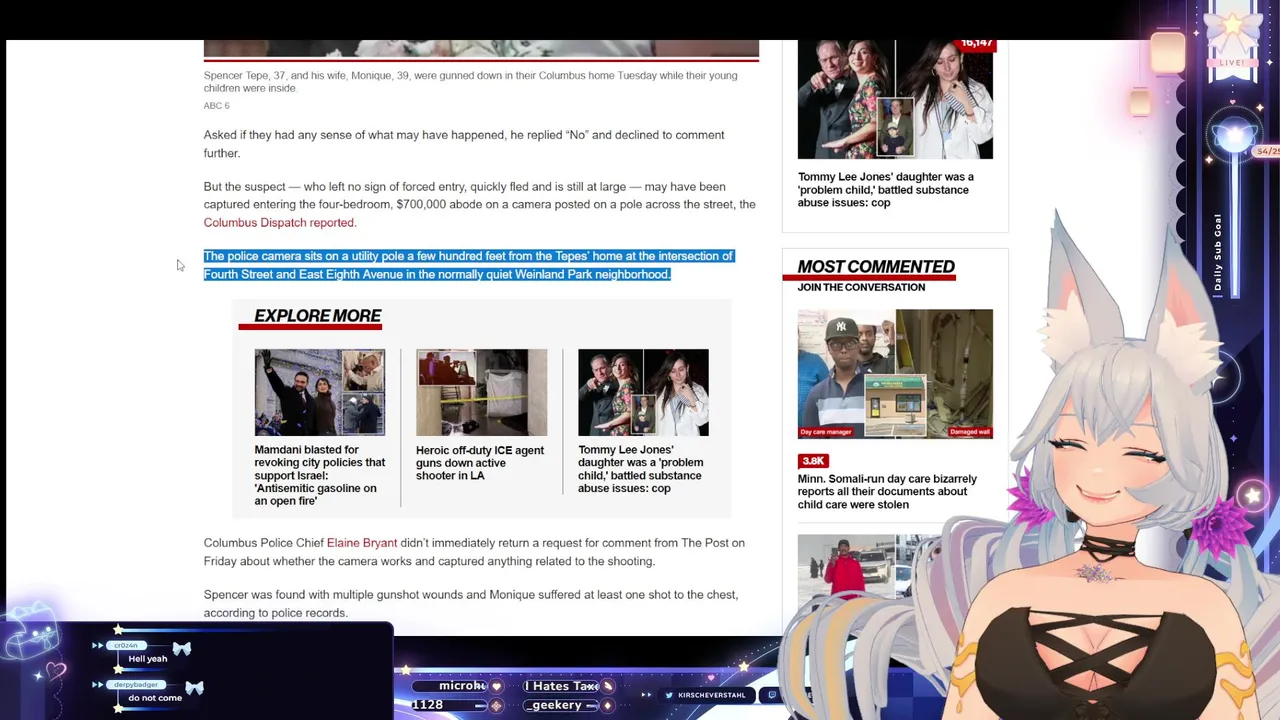Click the Spencer Tepe photo caption

click(x=470, y=82)
